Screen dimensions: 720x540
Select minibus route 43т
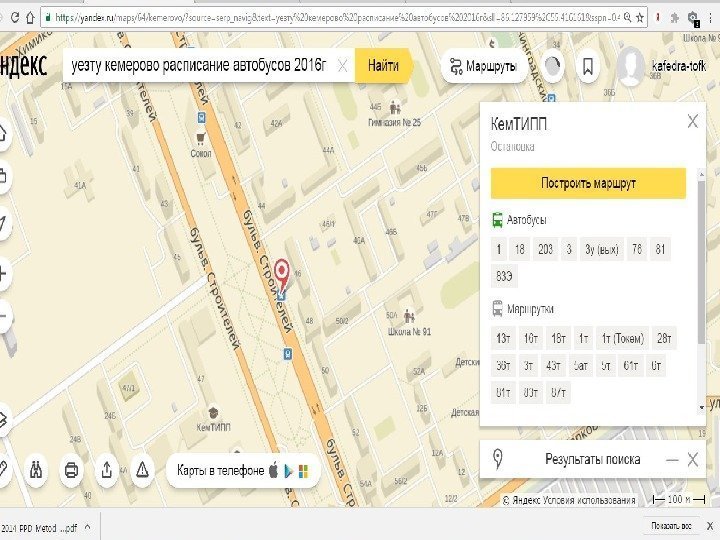click(553, 366)
